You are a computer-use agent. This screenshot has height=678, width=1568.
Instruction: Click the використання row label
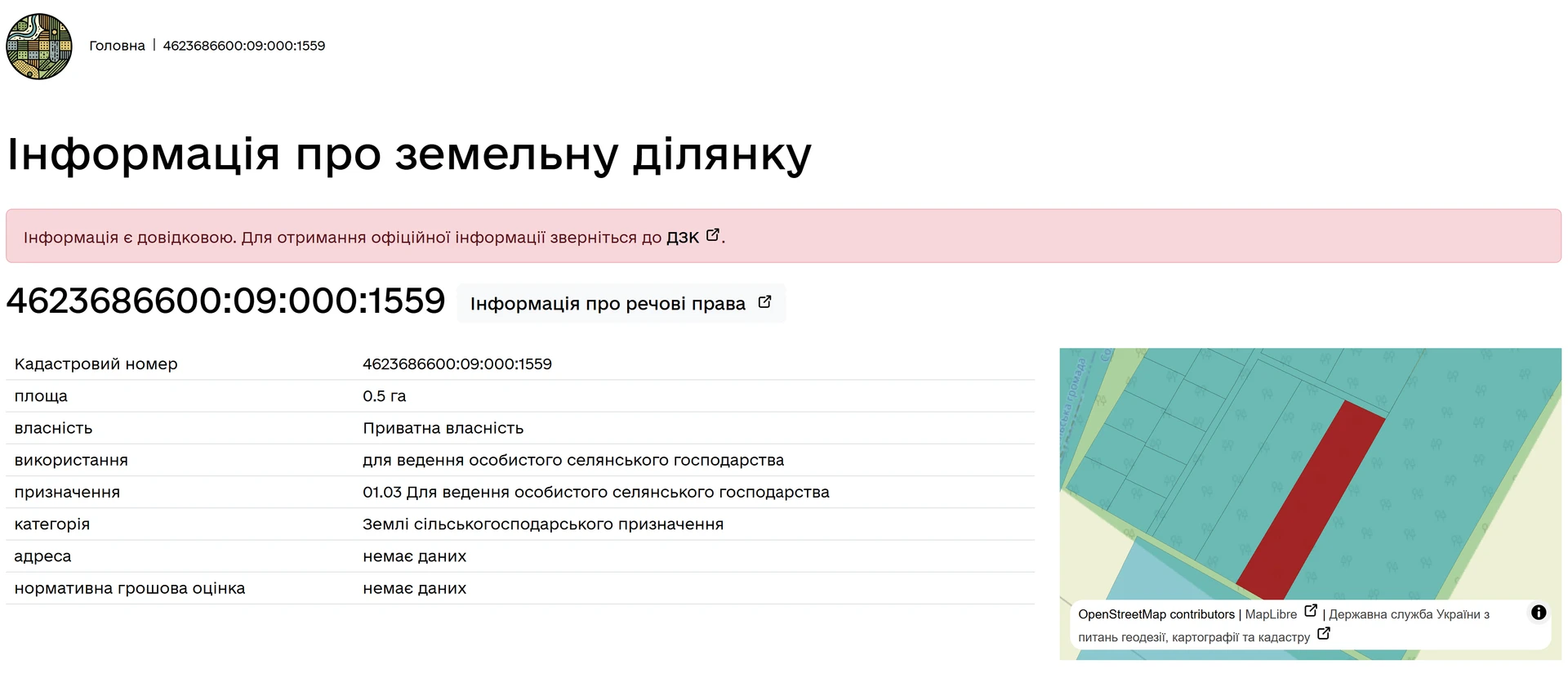coord(71,460)
